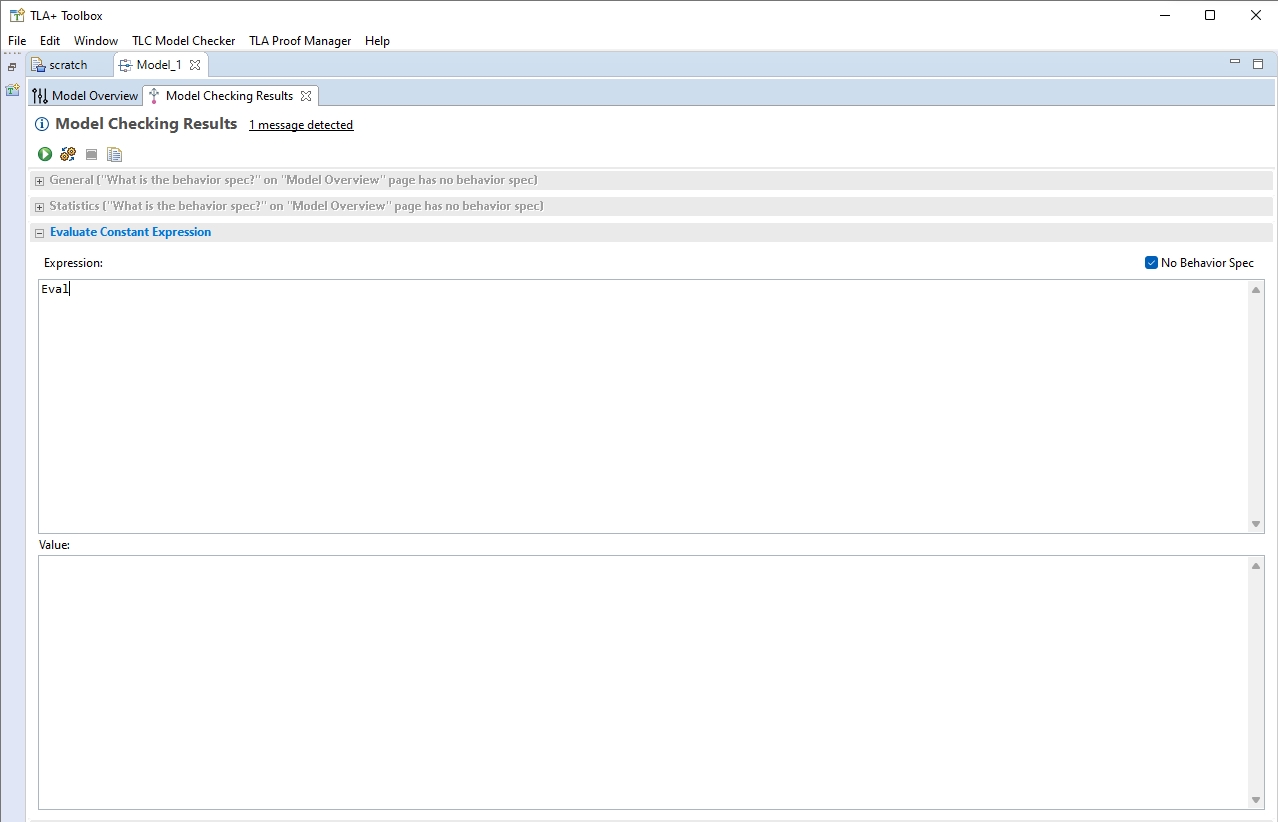Switch to the scratch tab
Screen dimensions: 1278x822
67,63
